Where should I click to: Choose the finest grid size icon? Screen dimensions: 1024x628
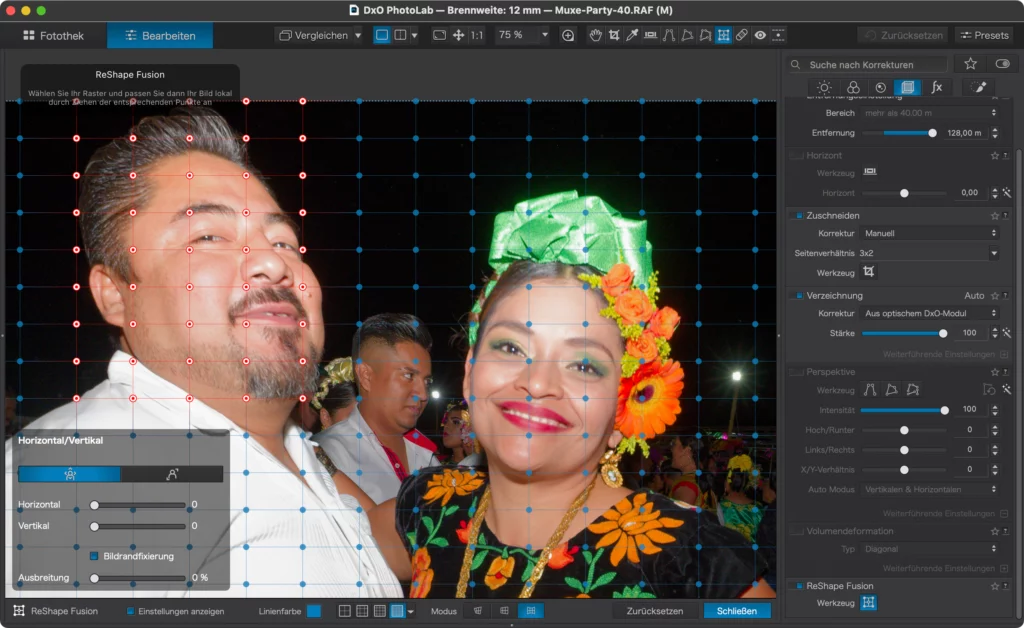tap(397, 611)
